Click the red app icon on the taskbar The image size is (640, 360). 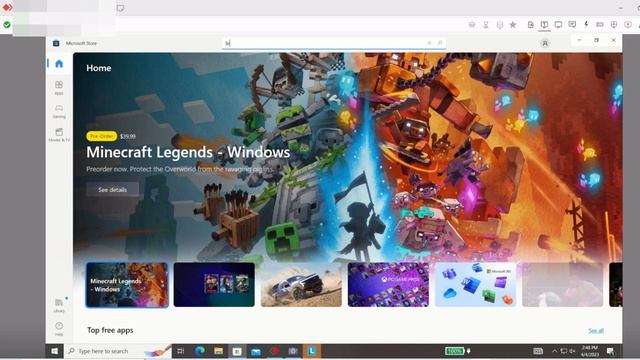[x=275, y=351]
